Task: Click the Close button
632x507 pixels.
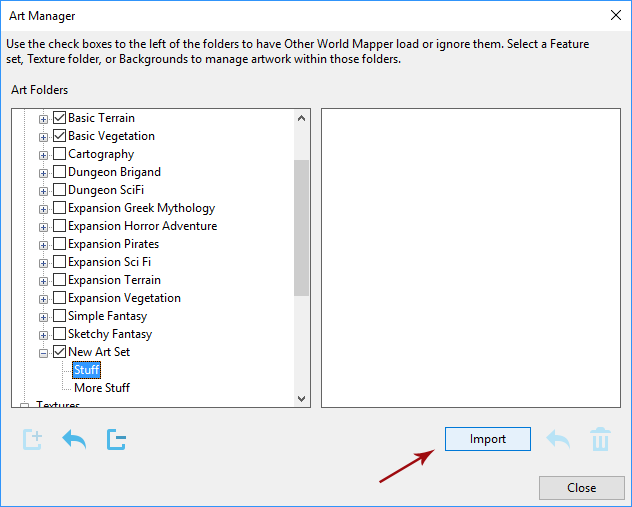Action: point(581,488)
